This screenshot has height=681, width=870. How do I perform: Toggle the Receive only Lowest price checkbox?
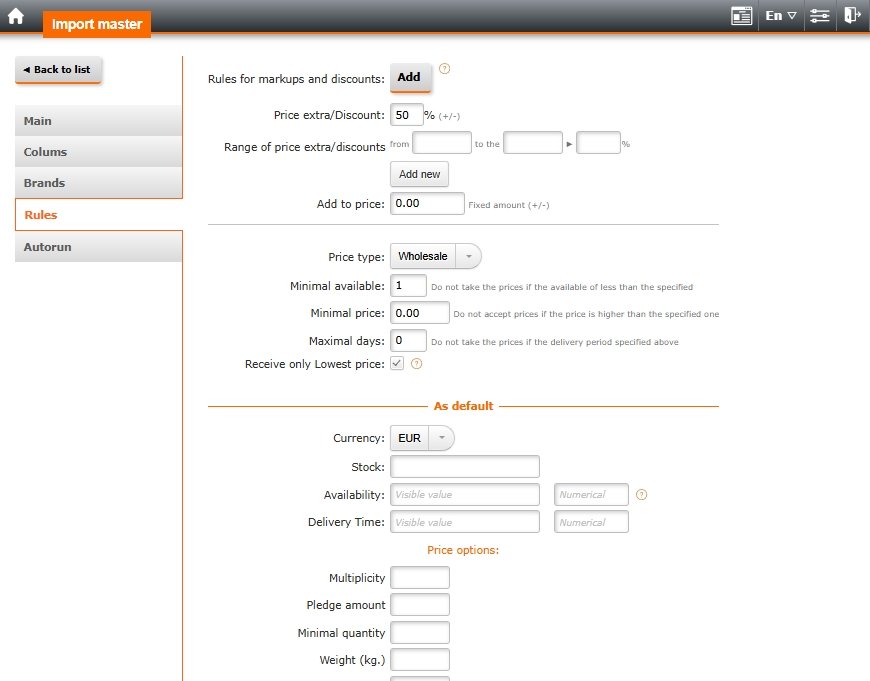(397, 364)
